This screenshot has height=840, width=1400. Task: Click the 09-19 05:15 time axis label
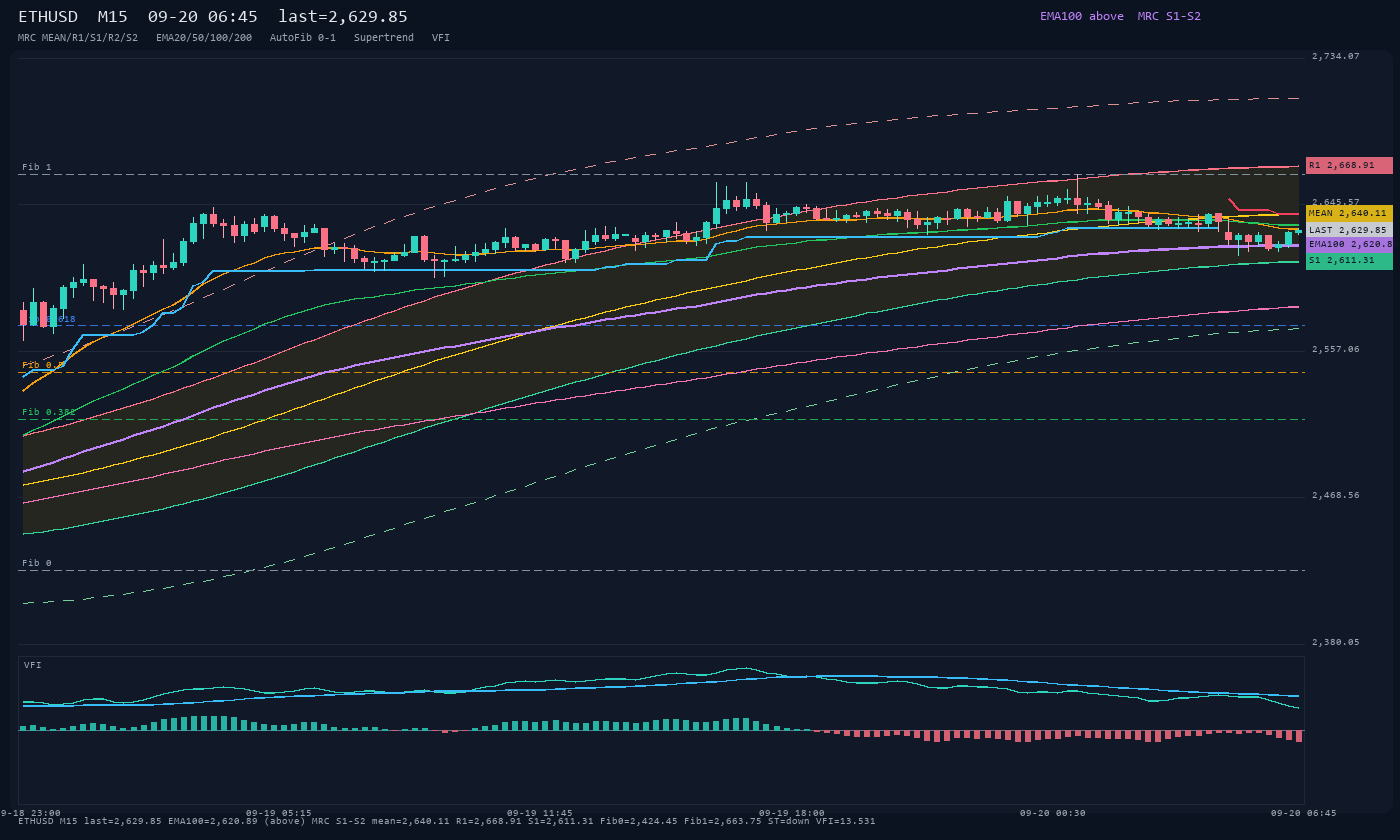pos(279,813)
